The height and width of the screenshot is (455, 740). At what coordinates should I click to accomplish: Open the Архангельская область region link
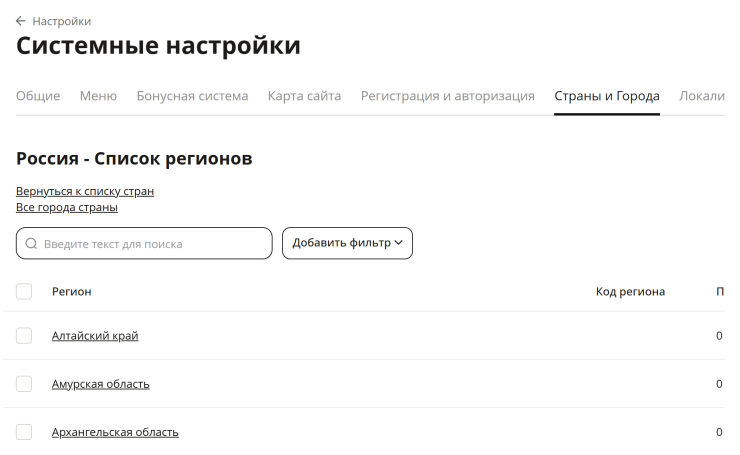click(x=115, y=432)
